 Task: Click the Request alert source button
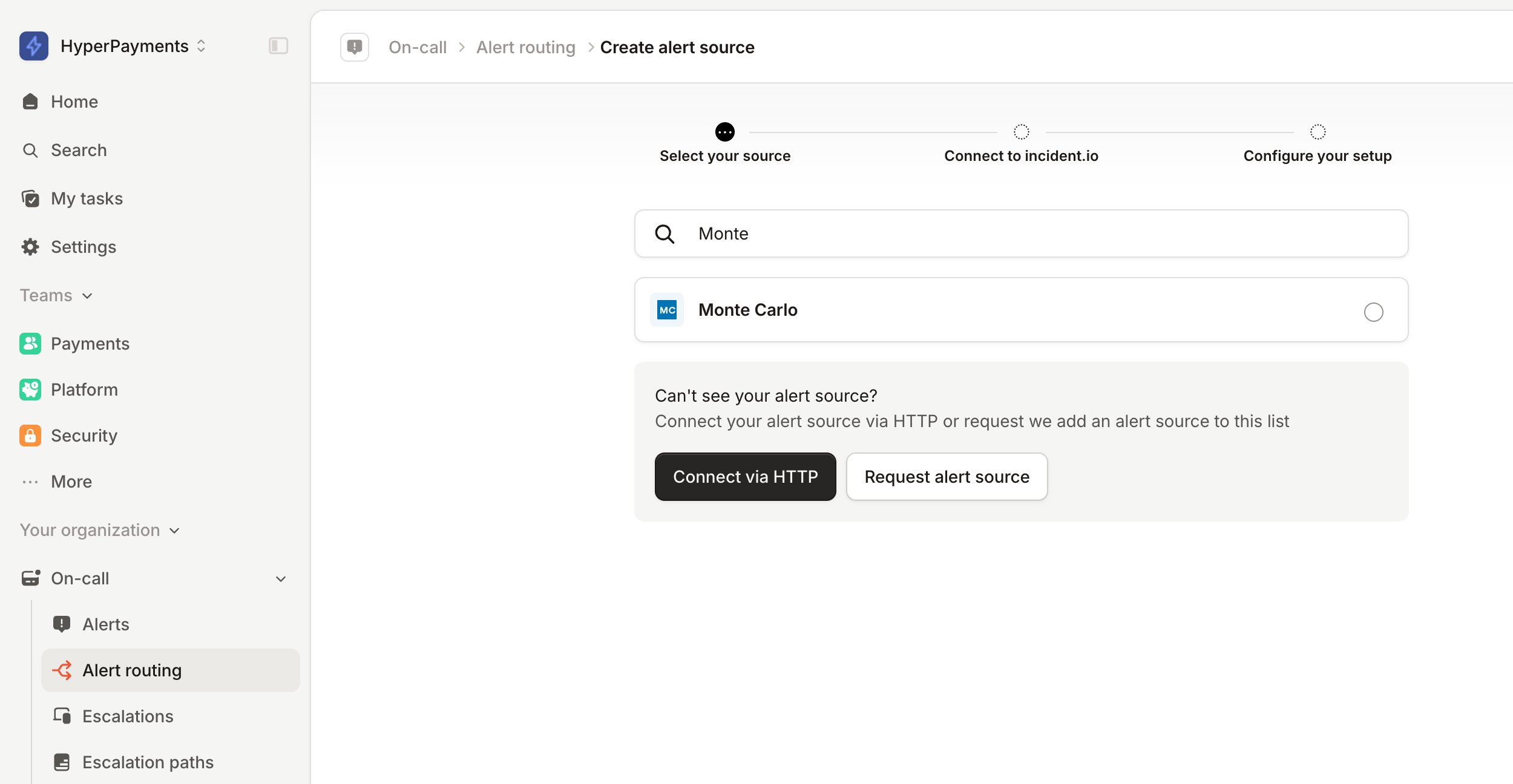pyautogui.click(x=947, y=477)
